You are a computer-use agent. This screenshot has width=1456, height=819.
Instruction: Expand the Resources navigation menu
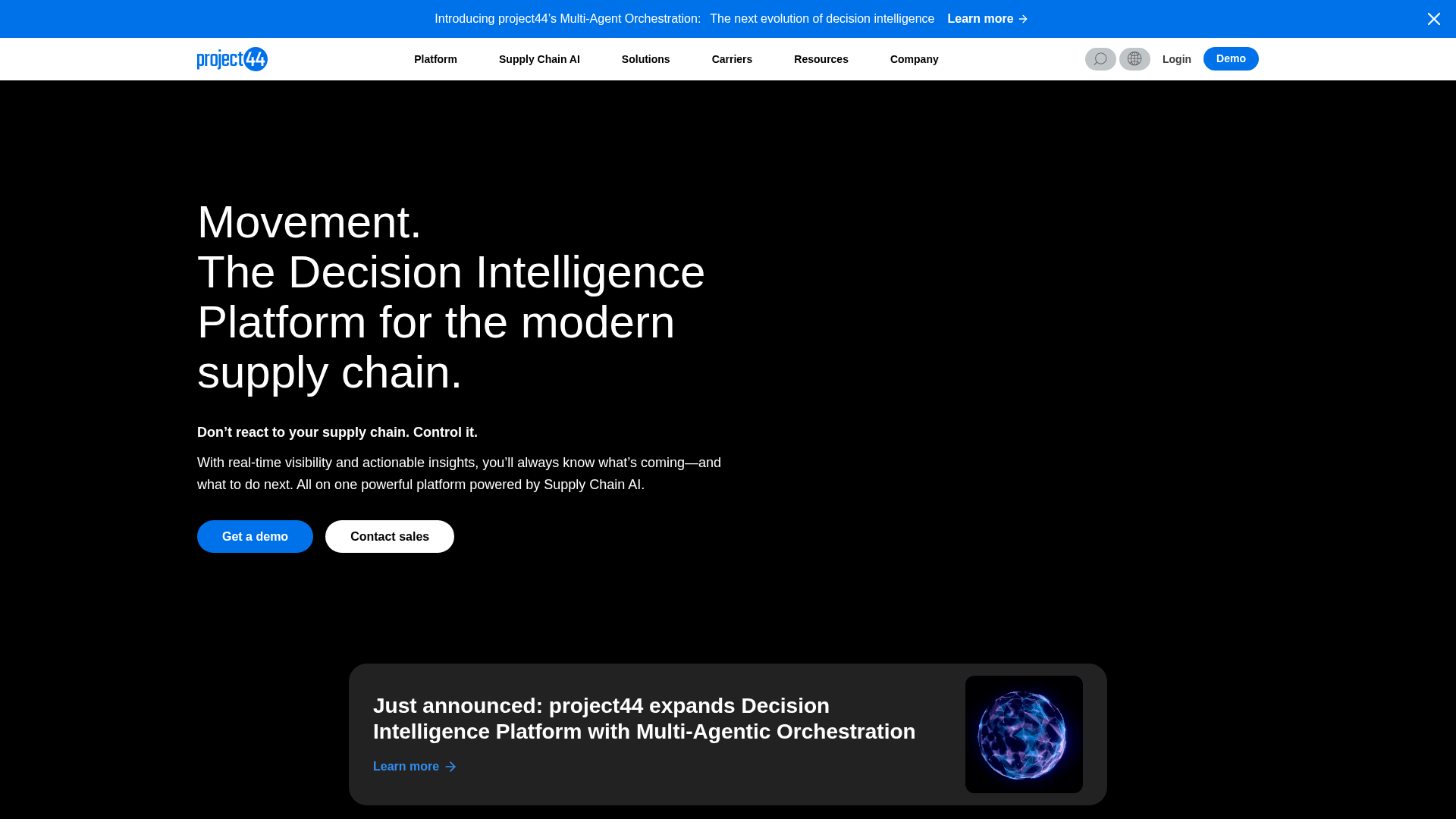[821, 58]
